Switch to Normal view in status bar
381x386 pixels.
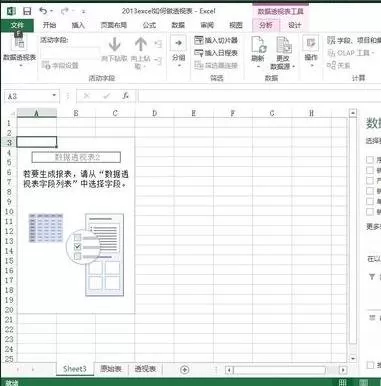pos(342,382)
